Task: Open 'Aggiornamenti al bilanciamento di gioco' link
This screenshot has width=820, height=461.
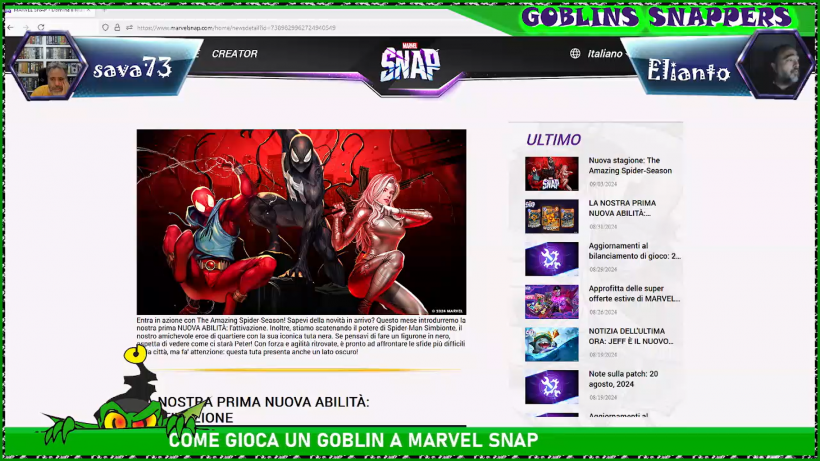Action: (x=634, y=251)
